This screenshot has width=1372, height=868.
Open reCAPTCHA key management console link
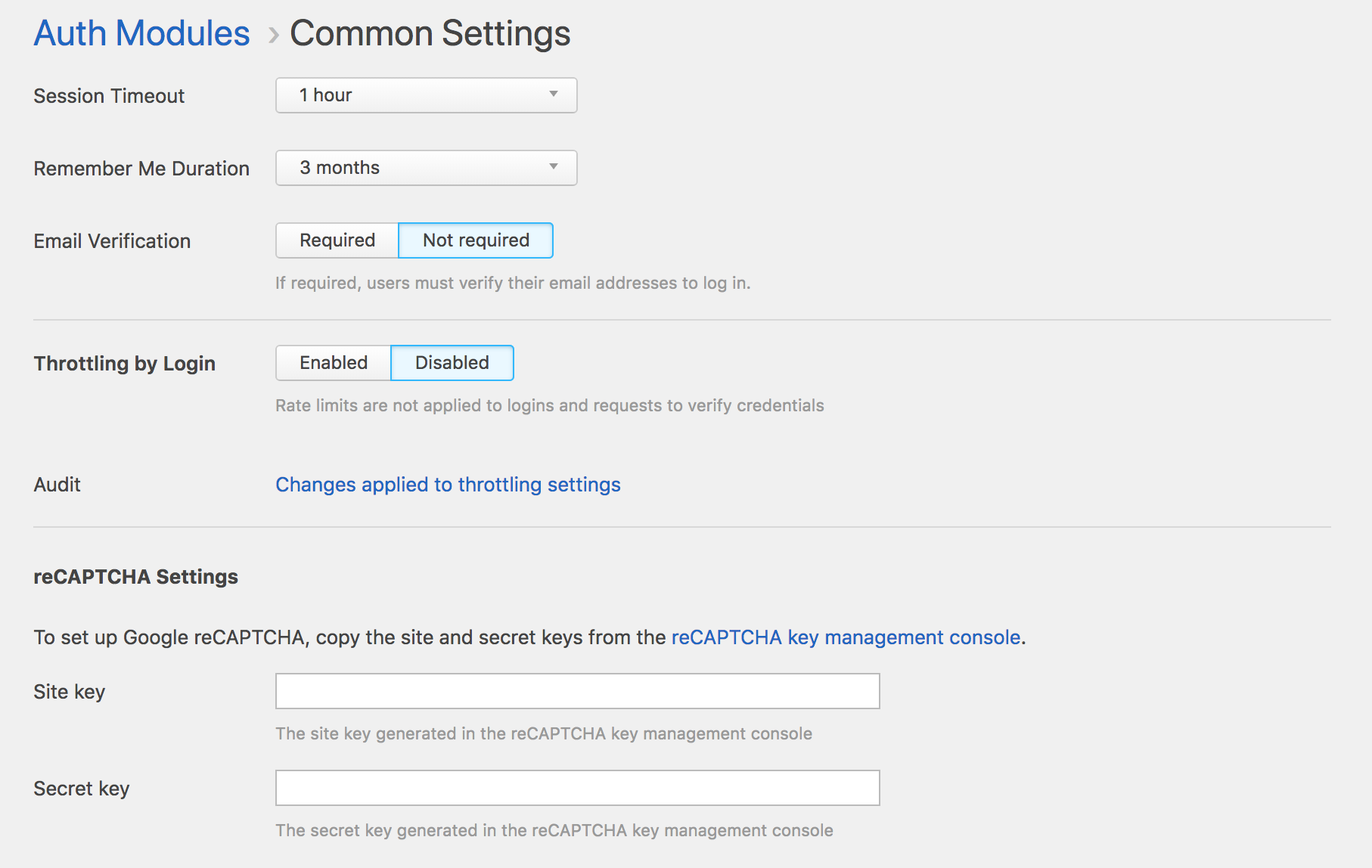(846, 637)
